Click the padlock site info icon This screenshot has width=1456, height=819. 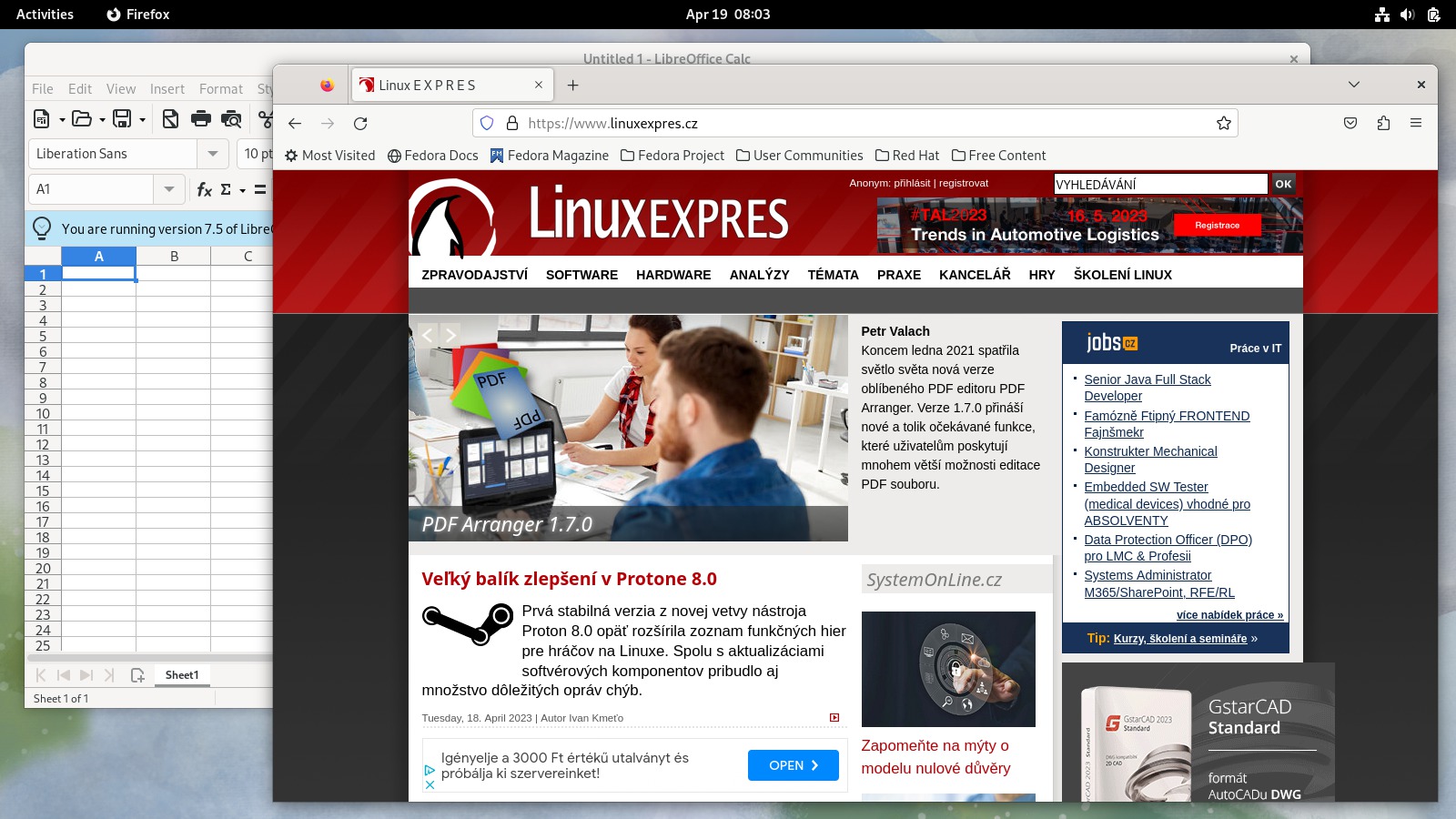512,123
